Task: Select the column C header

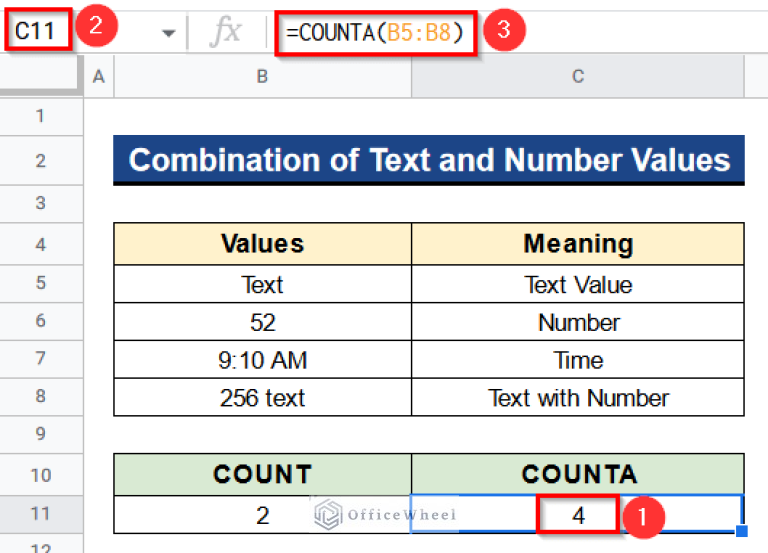Action: (x=578, y=77)
